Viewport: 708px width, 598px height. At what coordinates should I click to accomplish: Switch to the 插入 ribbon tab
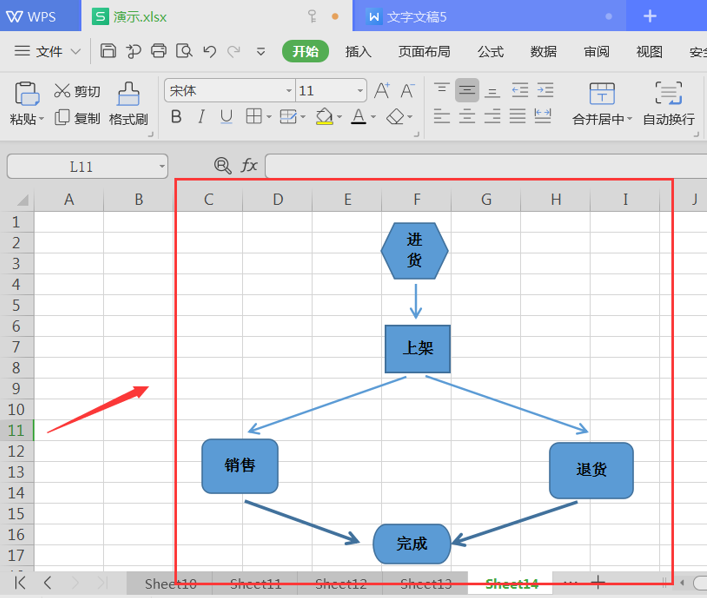358,51
